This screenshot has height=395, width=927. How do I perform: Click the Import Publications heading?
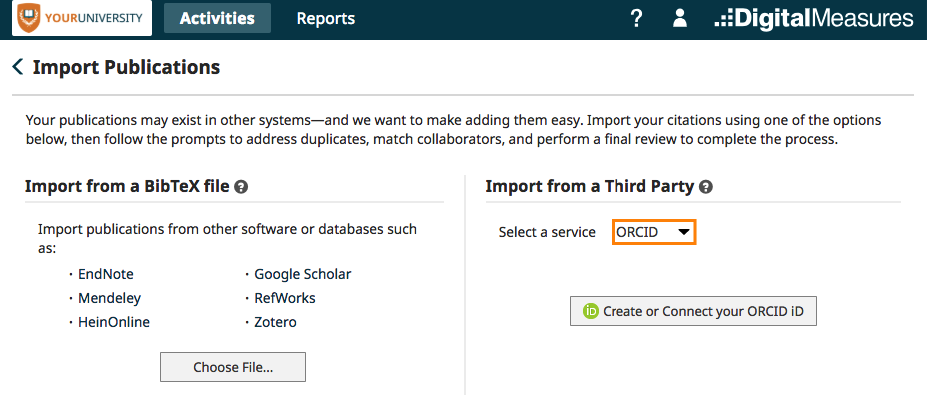coord(127,67)
